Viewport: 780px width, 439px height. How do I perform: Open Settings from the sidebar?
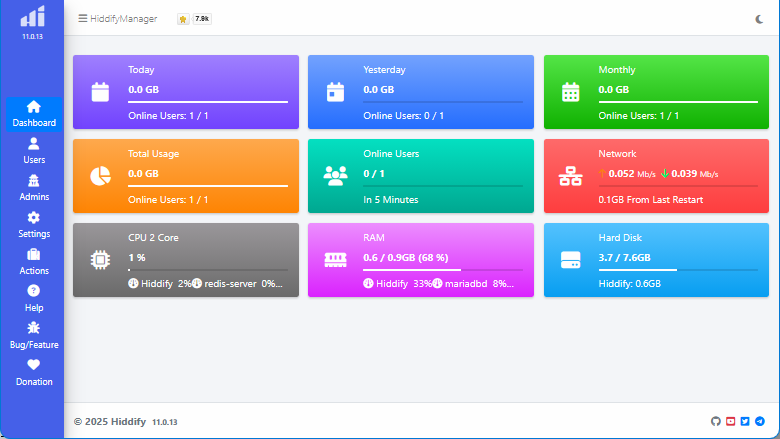(x=34, y=224)
